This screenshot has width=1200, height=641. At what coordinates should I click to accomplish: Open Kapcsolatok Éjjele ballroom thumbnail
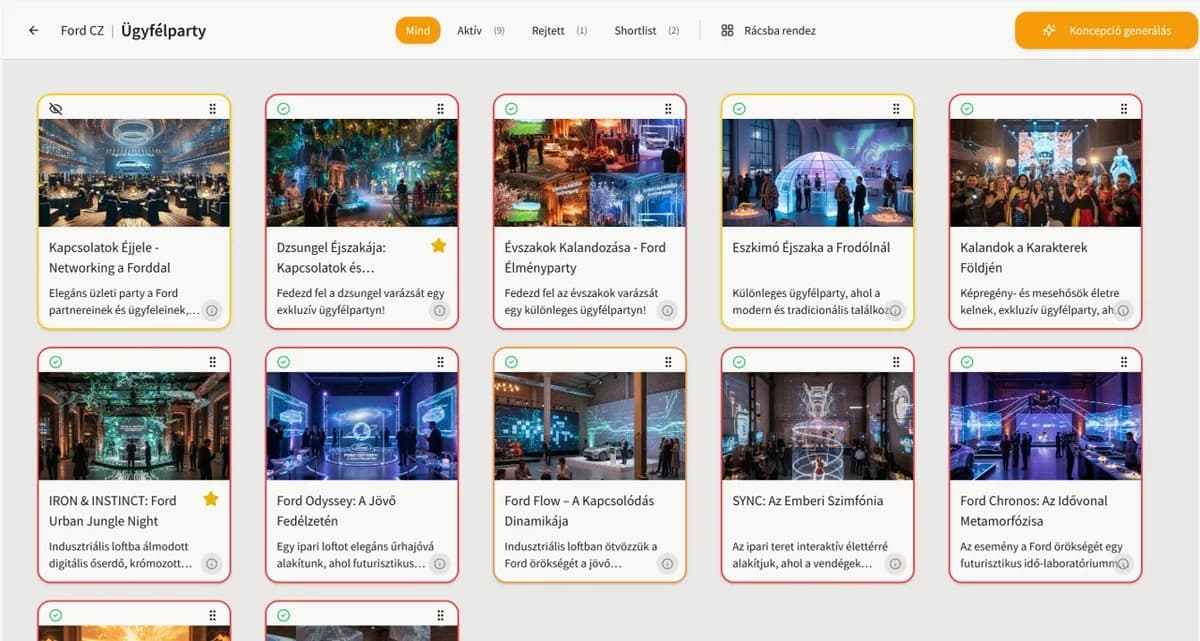(134, 173)
